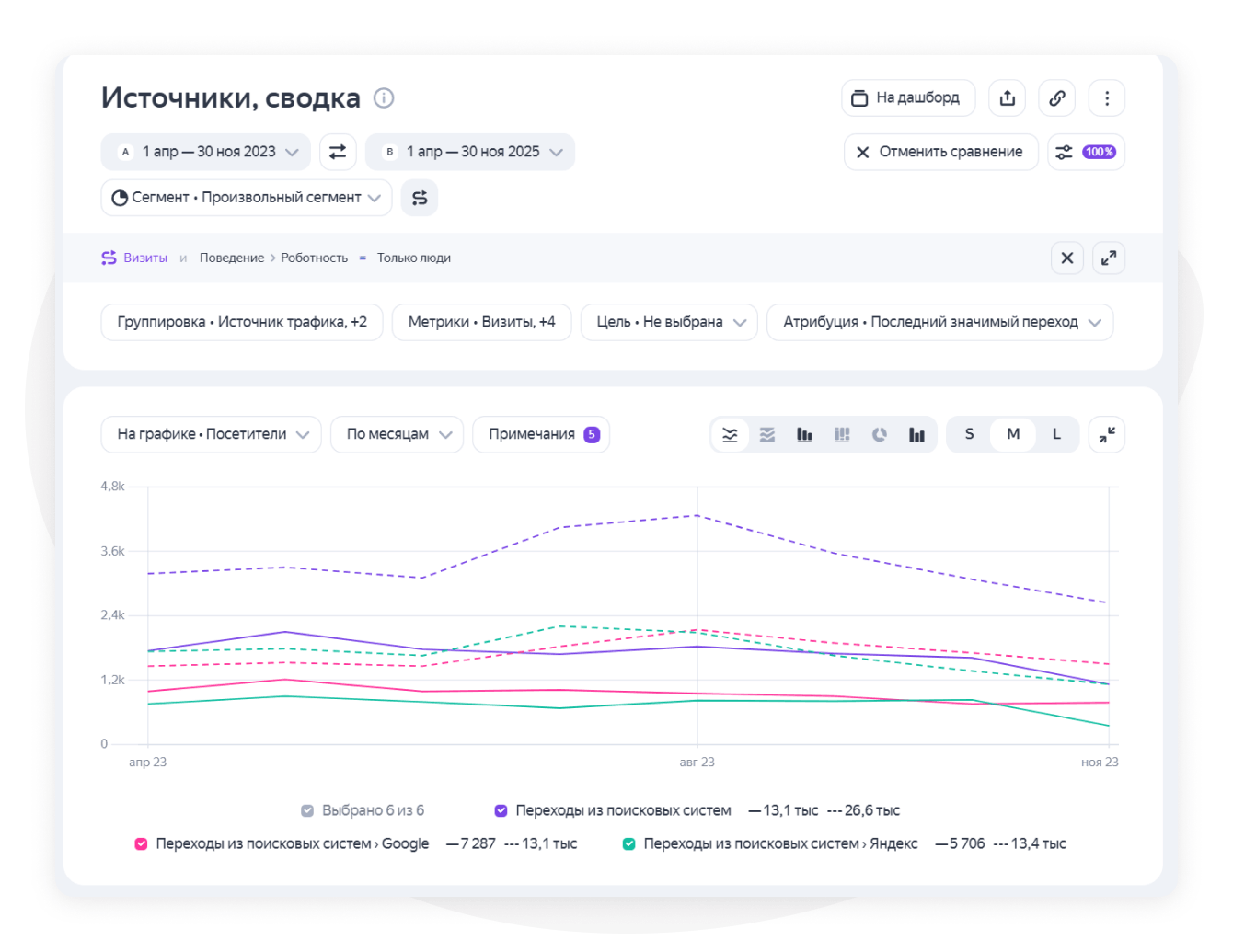Expand the 'По месяцам' grouping dropdown

(x=397, y=435)
